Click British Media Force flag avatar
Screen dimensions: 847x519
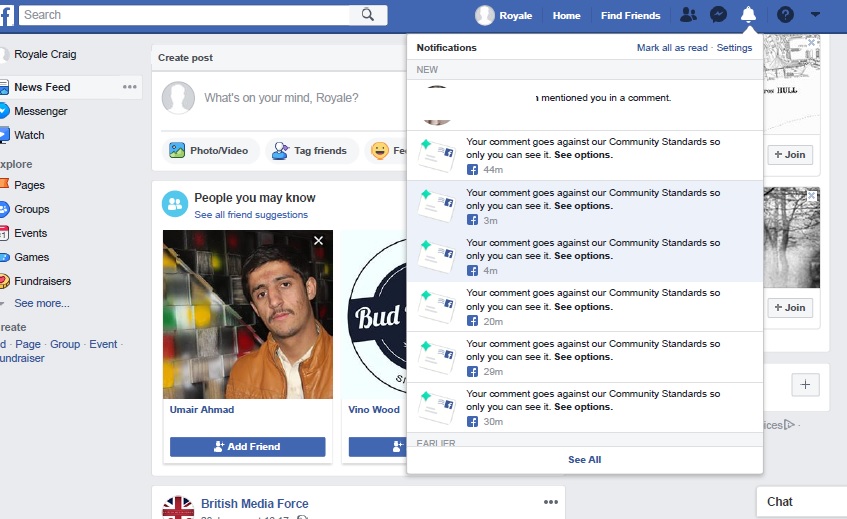(178, 508)
